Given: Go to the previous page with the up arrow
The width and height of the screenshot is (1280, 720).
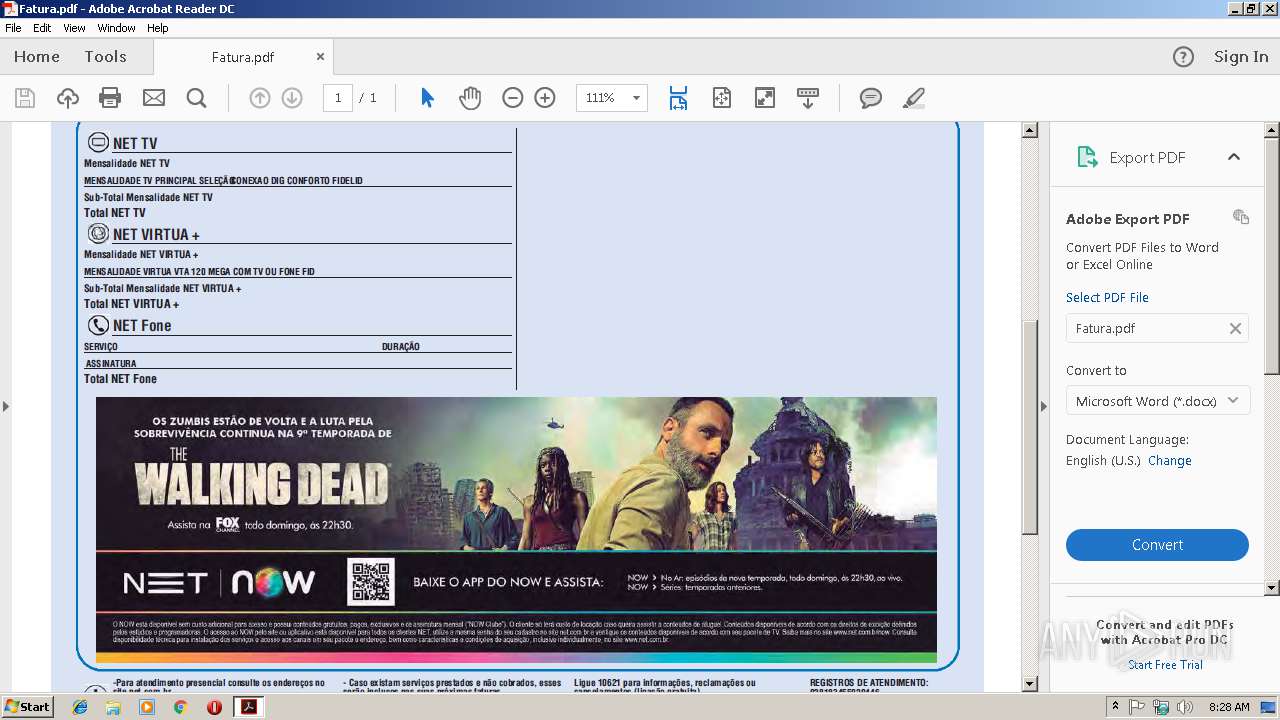Looking at the screenshot, I should 260,98.
